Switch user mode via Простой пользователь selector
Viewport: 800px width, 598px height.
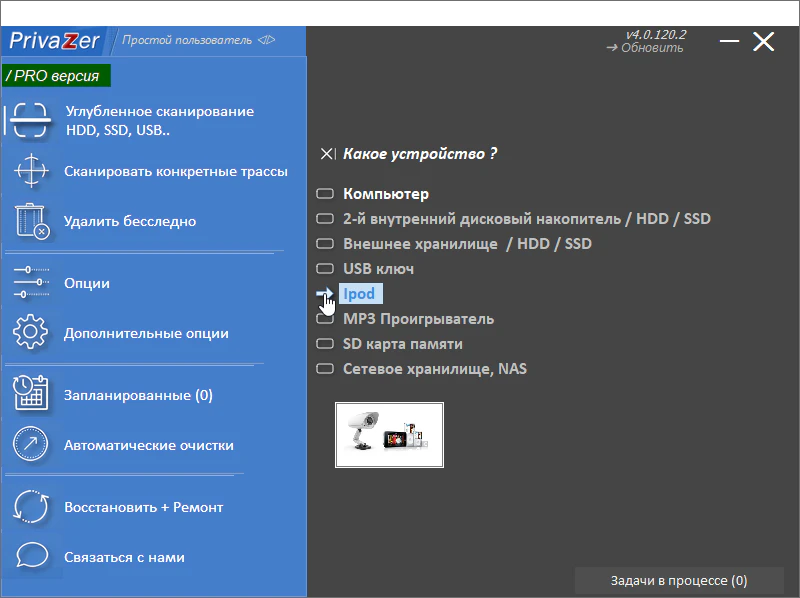point(197,41)
